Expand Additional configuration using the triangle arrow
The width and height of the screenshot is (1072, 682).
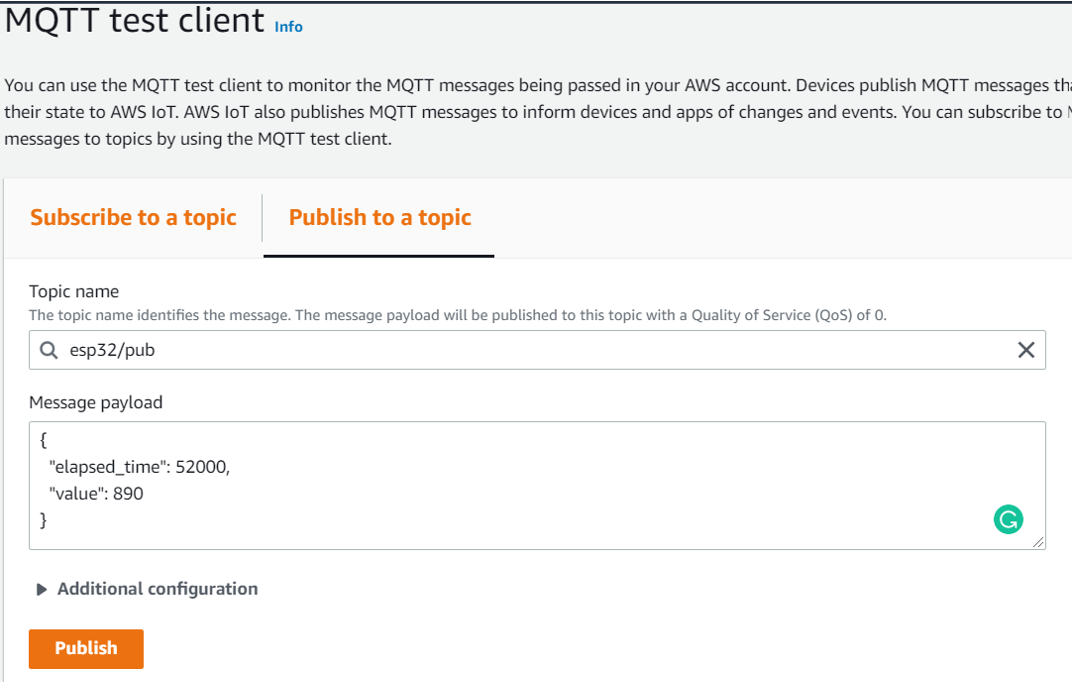(x=41, y=589)
